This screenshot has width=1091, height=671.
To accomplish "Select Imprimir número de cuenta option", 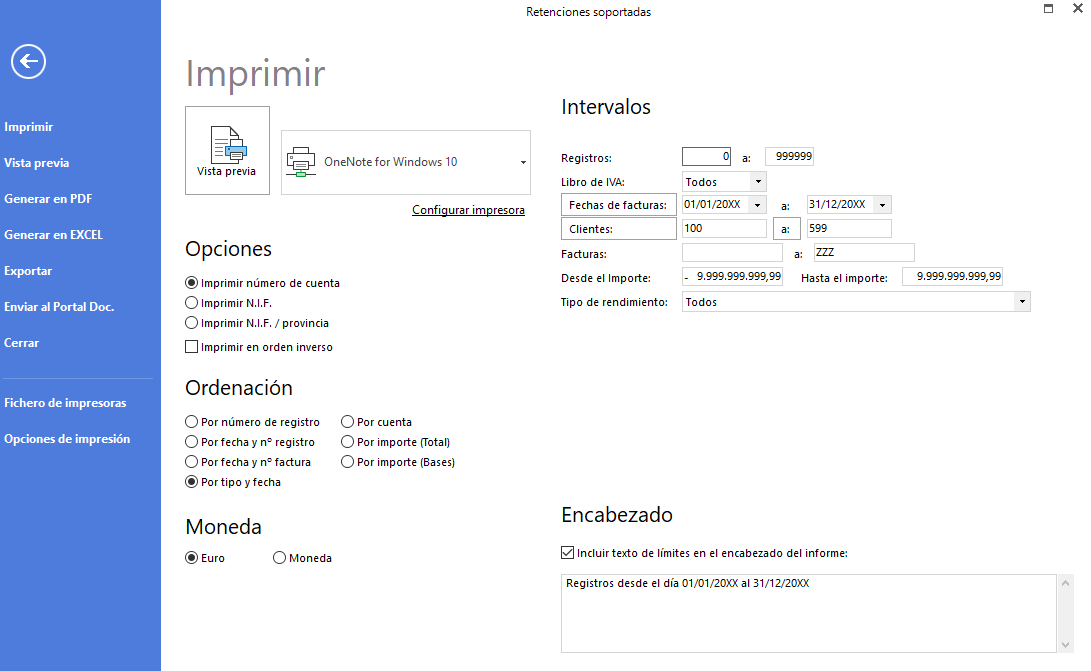I will pyautogui.click(x=191, y=283).
